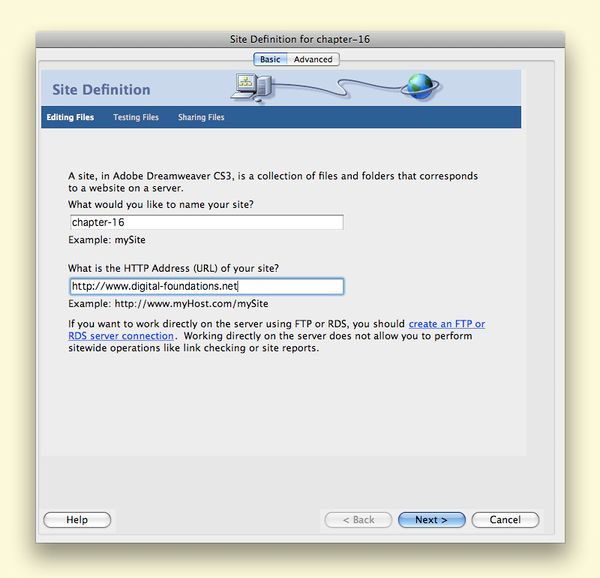Click the Site Definition for chapter-16 title bar
This screenshot has width=600, height=578.
(x=300, y=39)
